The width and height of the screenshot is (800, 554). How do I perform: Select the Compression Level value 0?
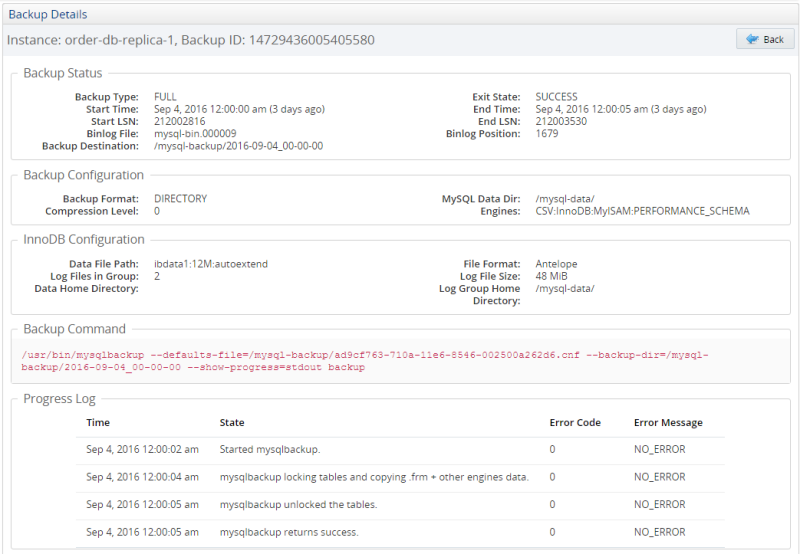(157, 211)
